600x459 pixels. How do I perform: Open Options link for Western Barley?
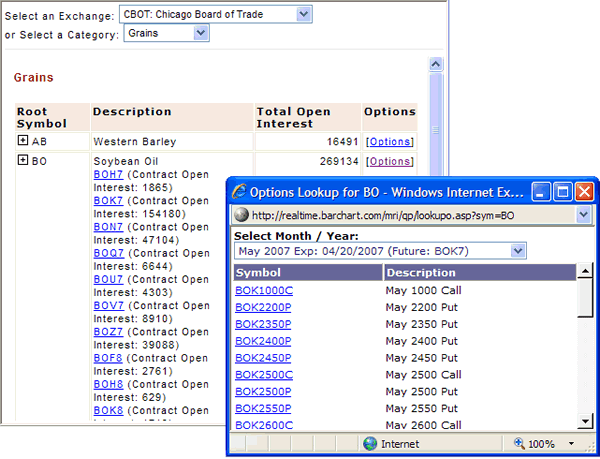[389, 142]
